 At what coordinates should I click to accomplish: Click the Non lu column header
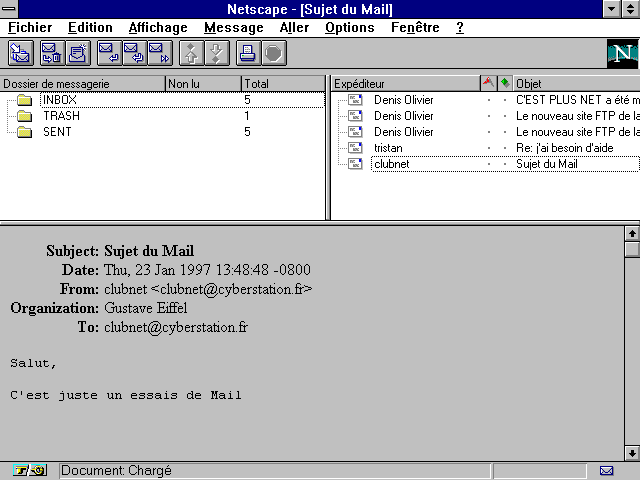point(203,84)
